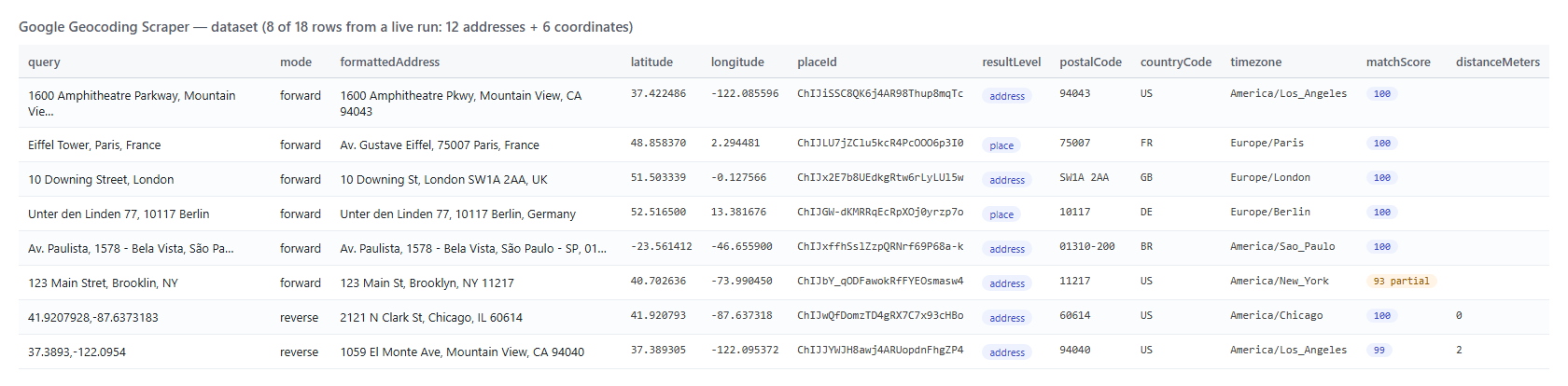Click longitude value '-73.990450'

pos(742,281)
